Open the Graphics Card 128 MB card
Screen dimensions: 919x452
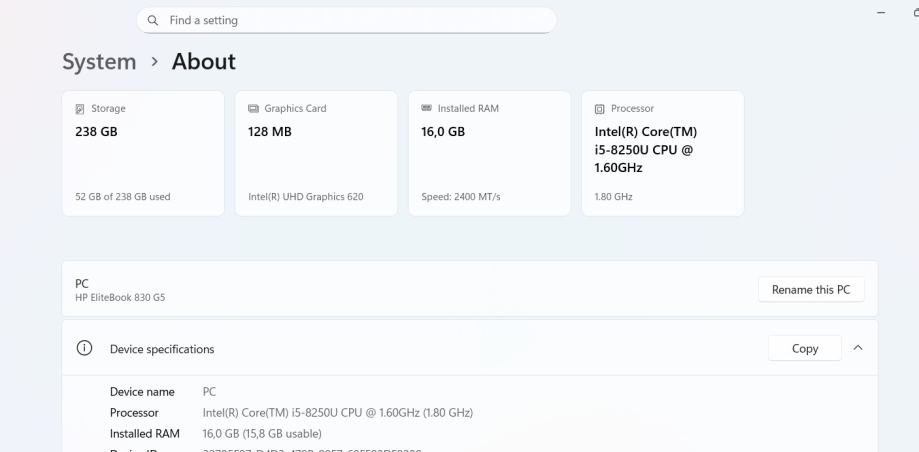316,153
